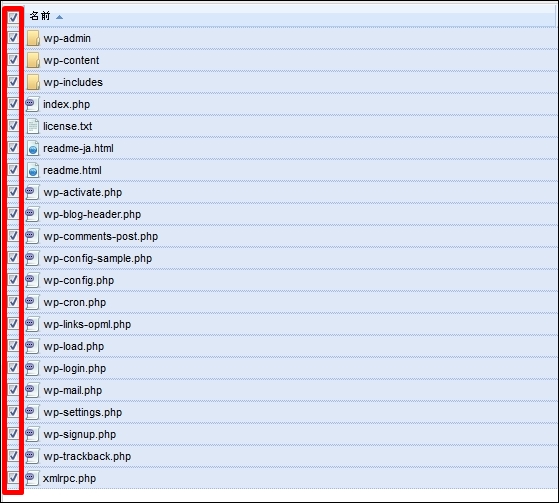Select the wp-signup.php file name
559x503 pixels.
(x=80, y=435)
